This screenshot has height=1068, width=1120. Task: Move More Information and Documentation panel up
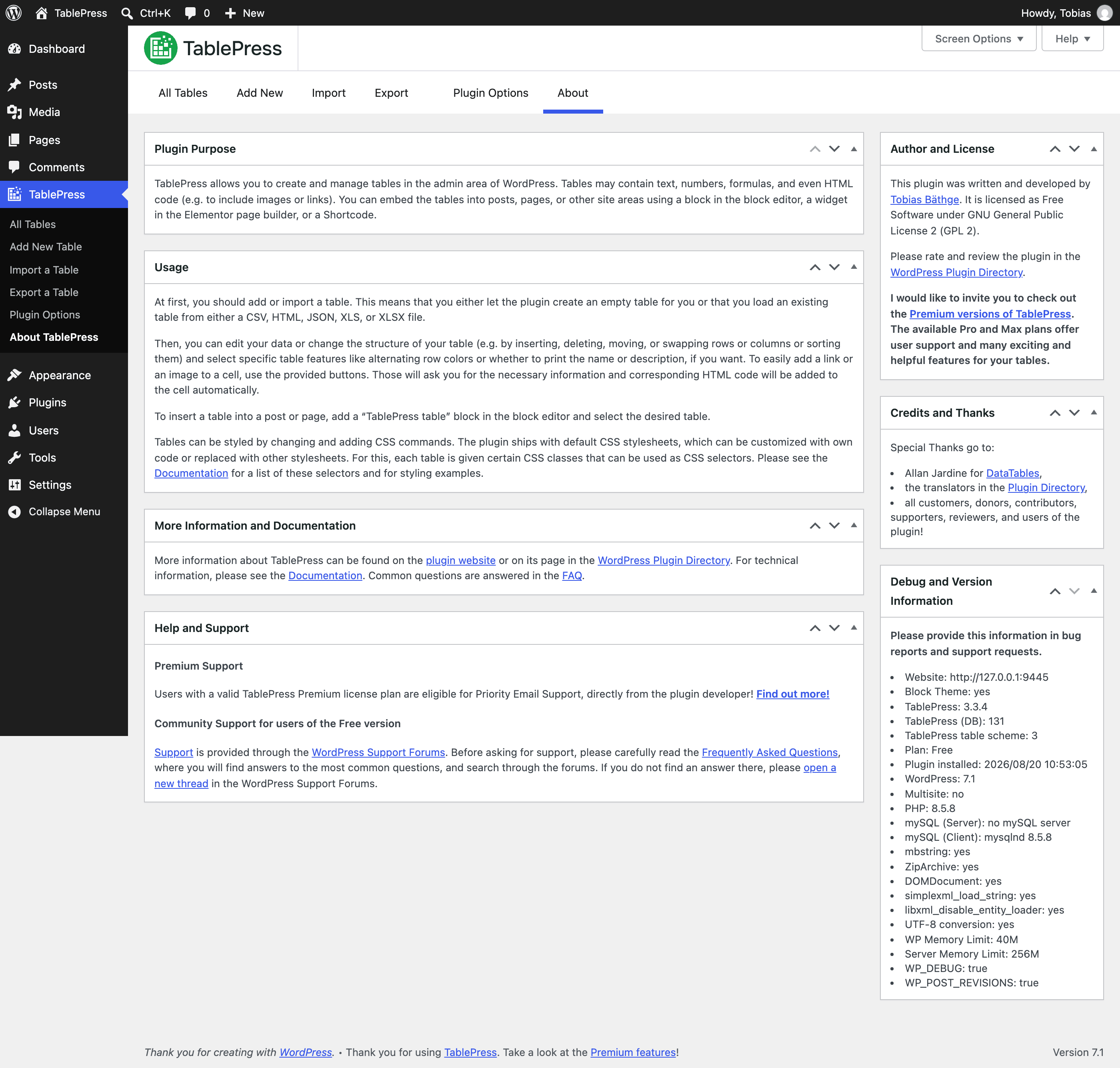pos(815,526)
